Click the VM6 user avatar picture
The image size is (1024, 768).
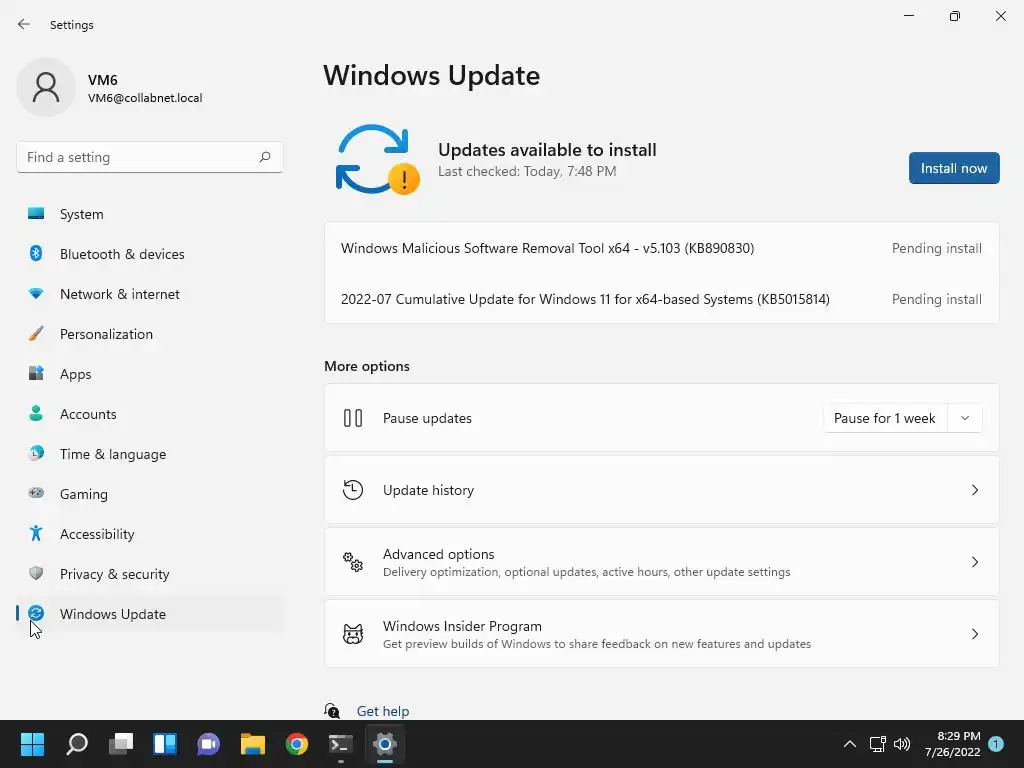click(46, 87)
